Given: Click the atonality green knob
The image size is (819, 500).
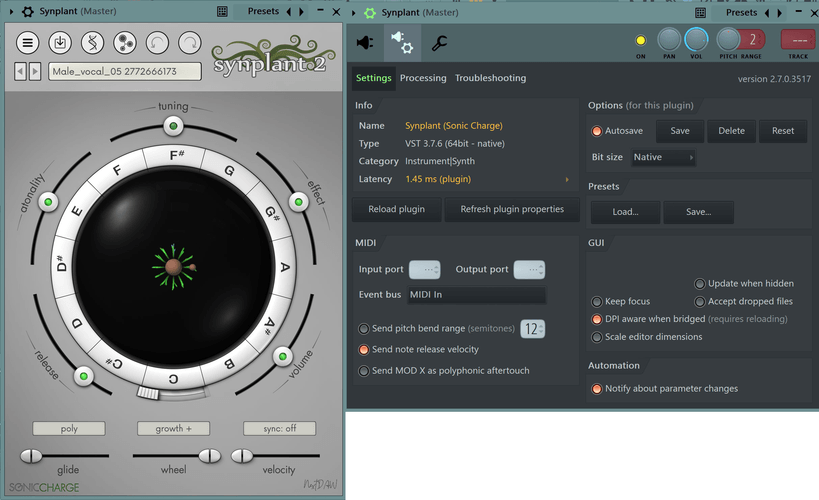Looking at the screenshot, I should click(x=48, y=202).
